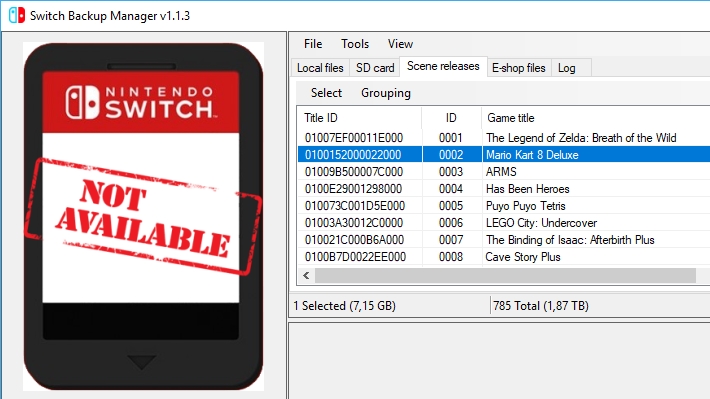The image size is (710, 399).
Task: Open the View menu
Action: pos(400,44)
